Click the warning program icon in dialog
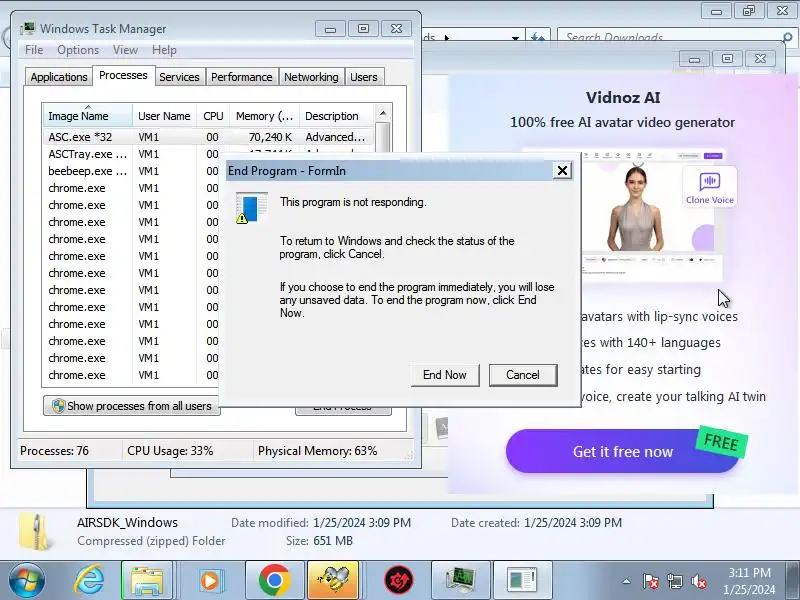 252,208
